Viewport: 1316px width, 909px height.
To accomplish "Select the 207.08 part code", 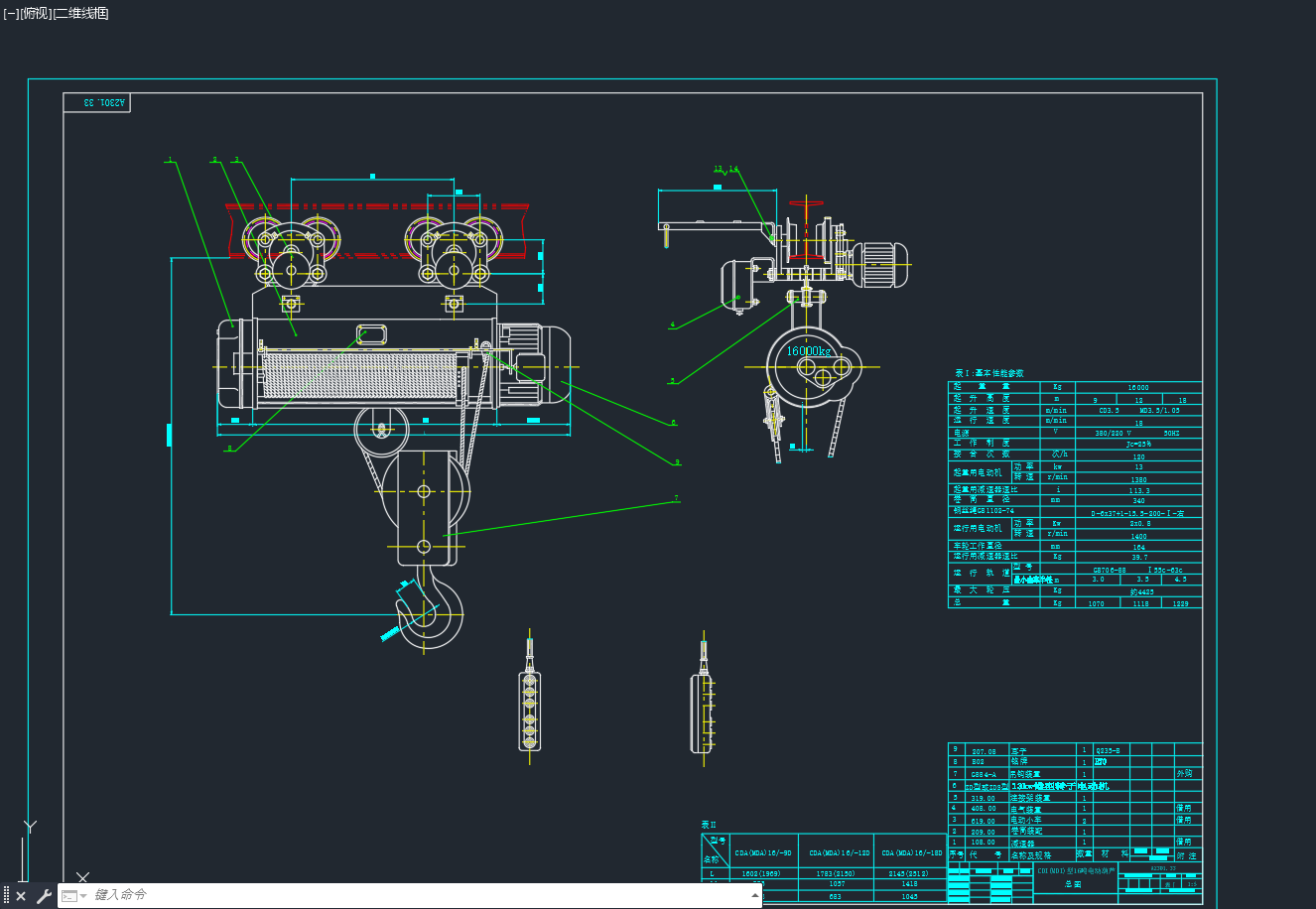I will (984, 752).
